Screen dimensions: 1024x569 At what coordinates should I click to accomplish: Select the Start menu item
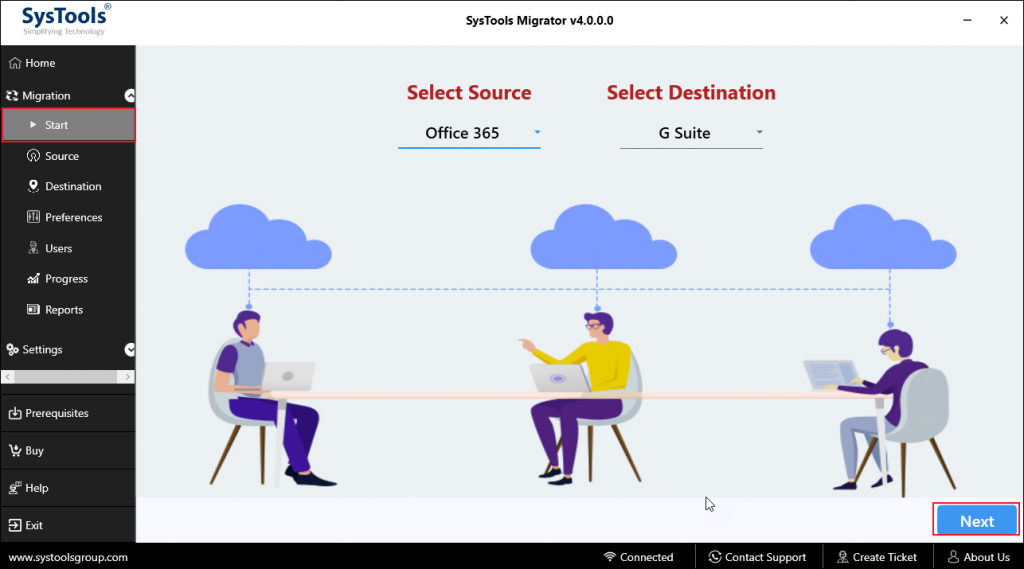point(69,125)
